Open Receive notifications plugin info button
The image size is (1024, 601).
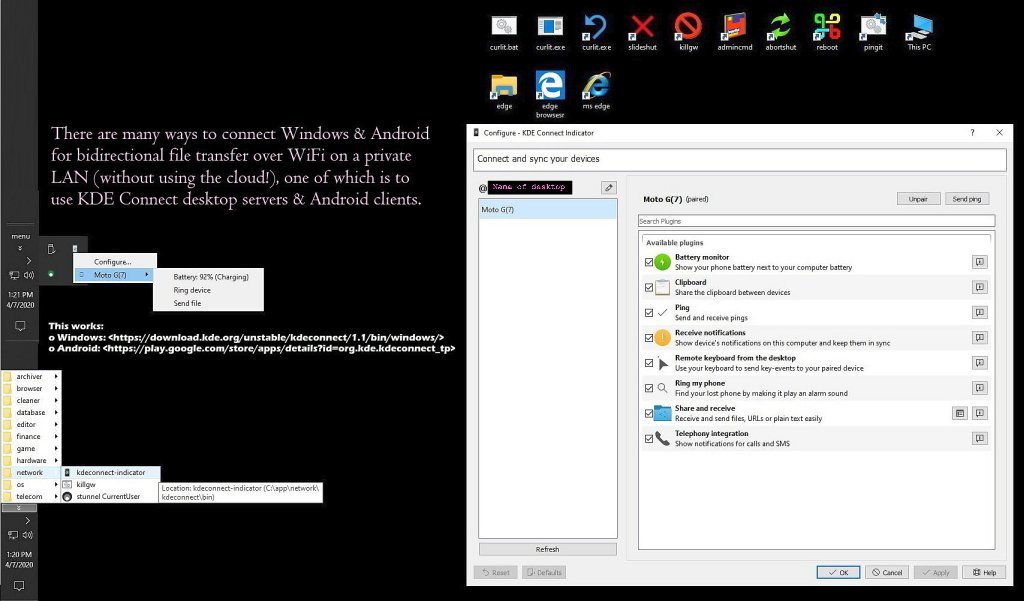coord(980,338)
